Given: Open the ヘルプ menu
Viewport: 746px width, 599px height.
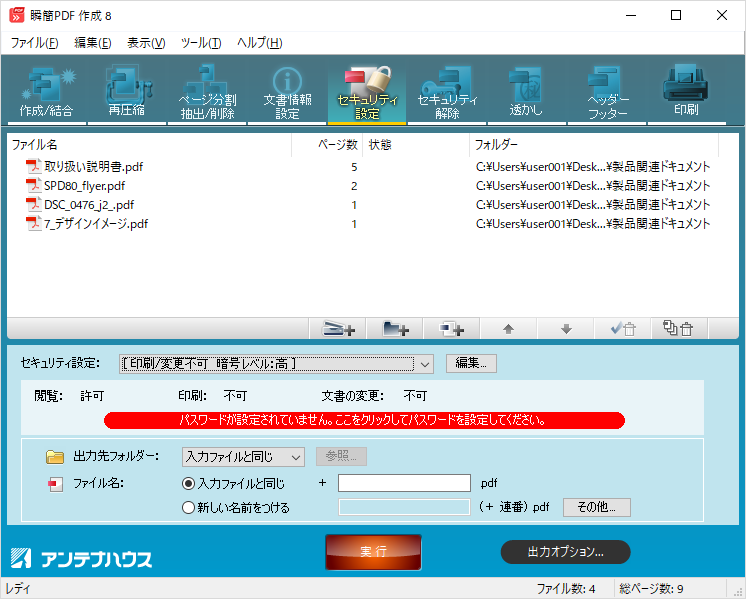Looking at the screenshot, I should pos(260,43).
